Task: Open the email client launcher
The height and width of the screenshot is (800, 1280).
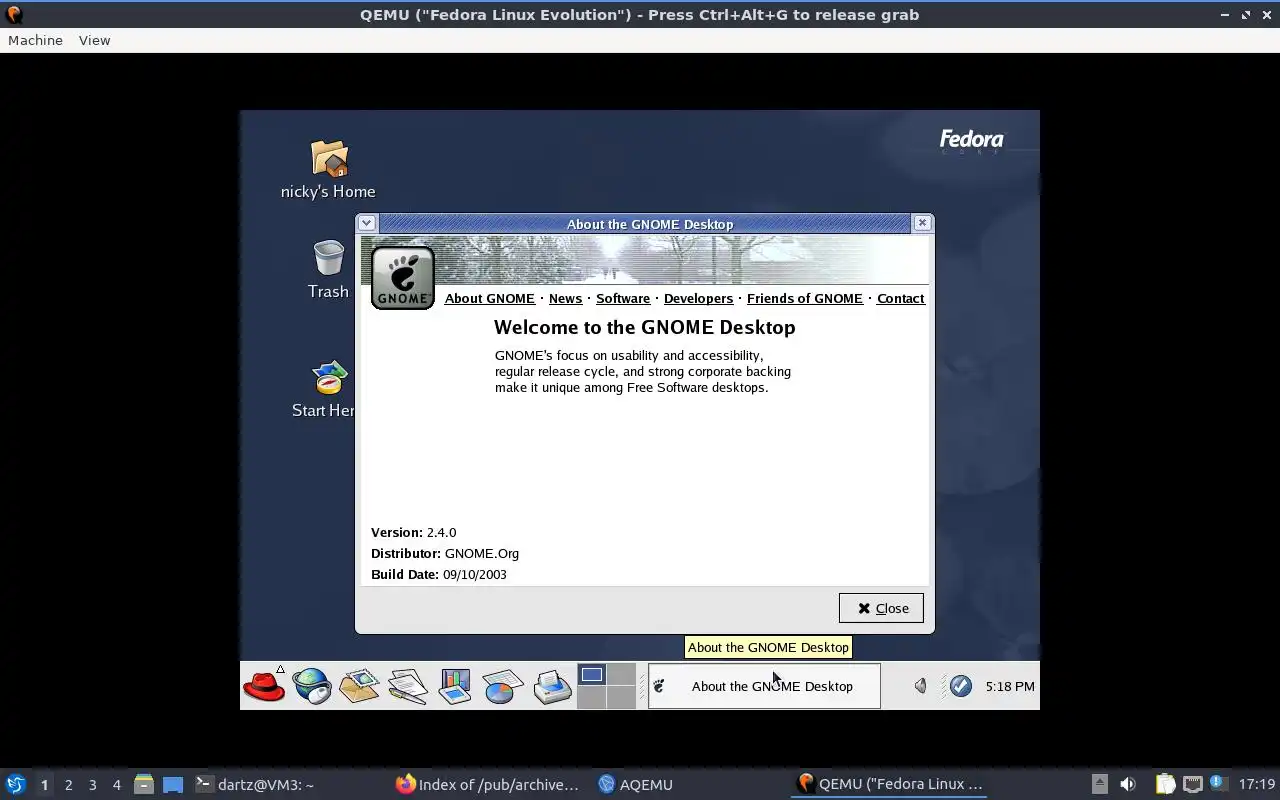Action: [359, 686]
